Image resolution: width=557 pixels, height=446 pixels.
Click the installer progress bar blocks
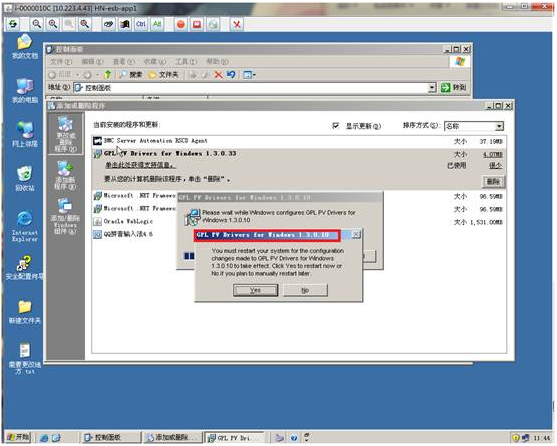[189, 256]
